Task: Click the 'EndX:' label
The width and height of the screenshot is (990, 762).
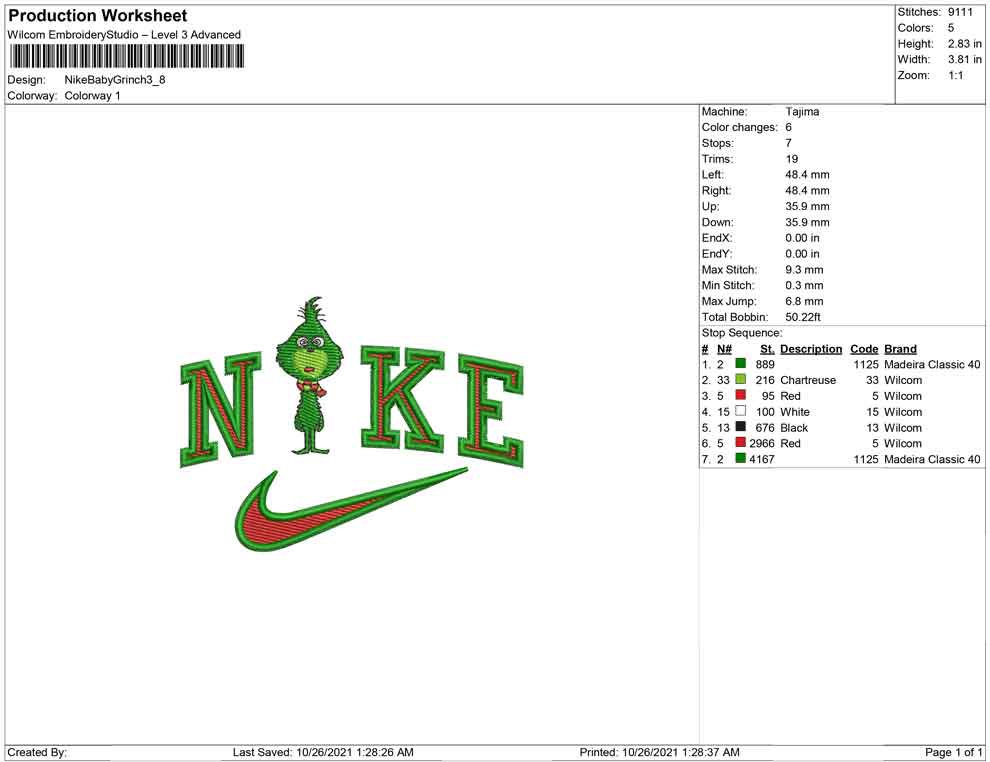Action: coord(717,238)
